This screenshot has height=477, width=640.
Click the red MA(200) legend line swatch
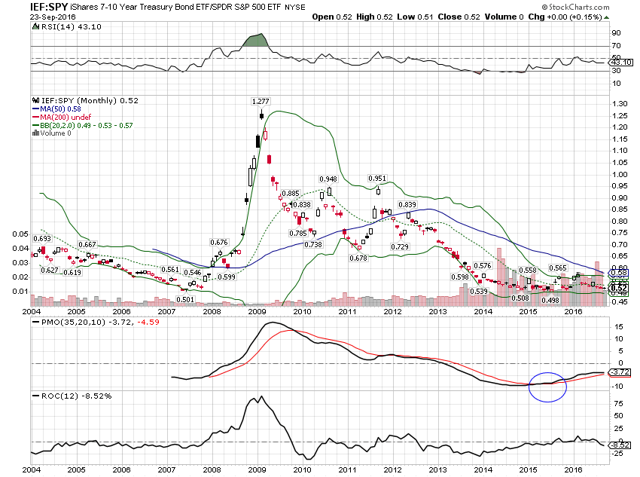point(36,118)
